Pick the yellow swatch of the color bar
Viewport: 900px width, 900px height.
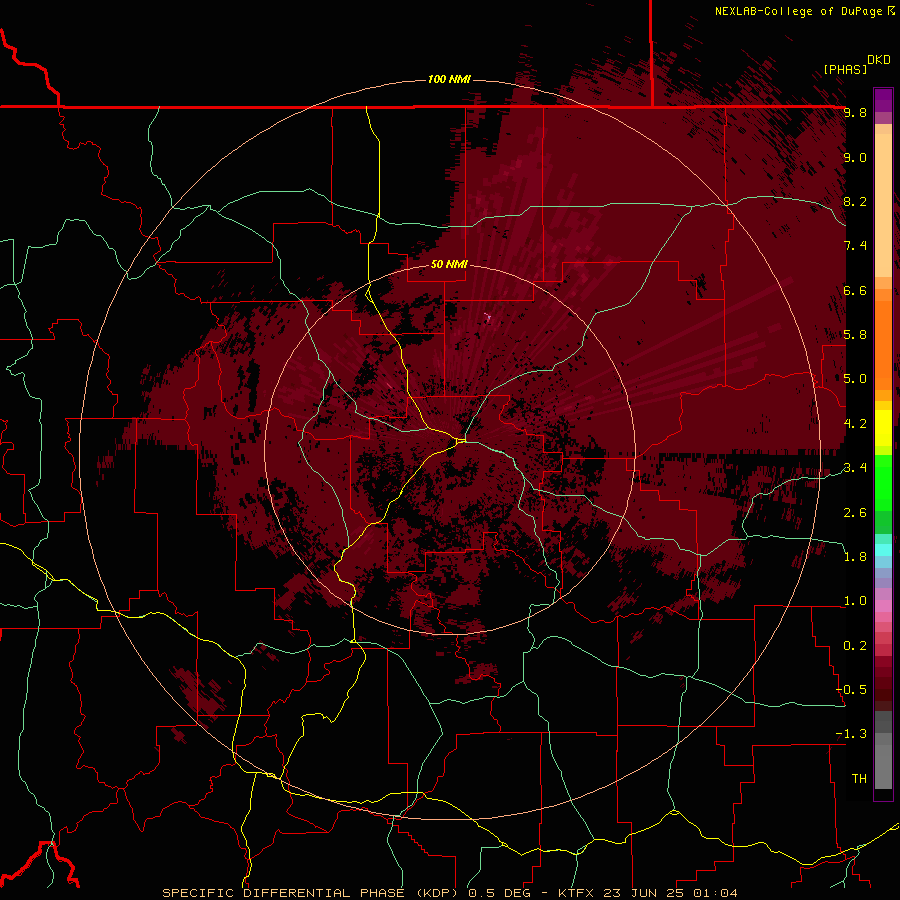(883, 428)
